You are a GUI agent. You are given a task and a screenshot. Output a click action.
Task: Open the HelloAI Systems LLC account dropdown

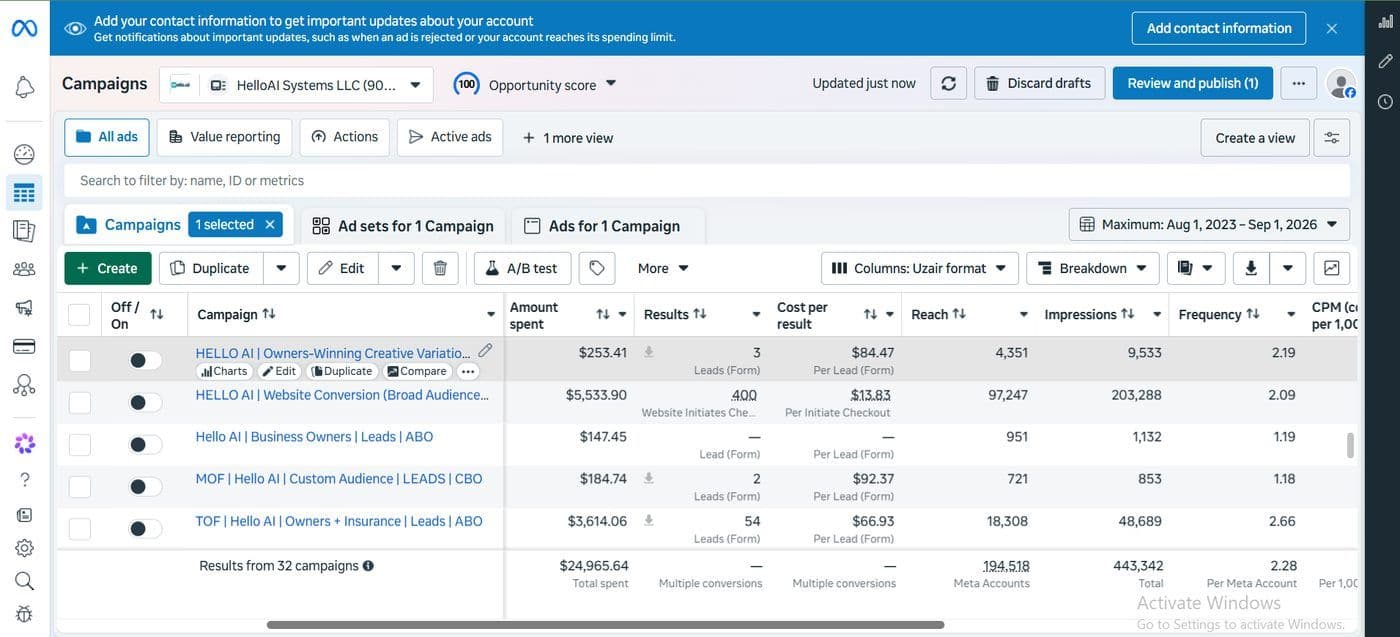pos(296,85)
